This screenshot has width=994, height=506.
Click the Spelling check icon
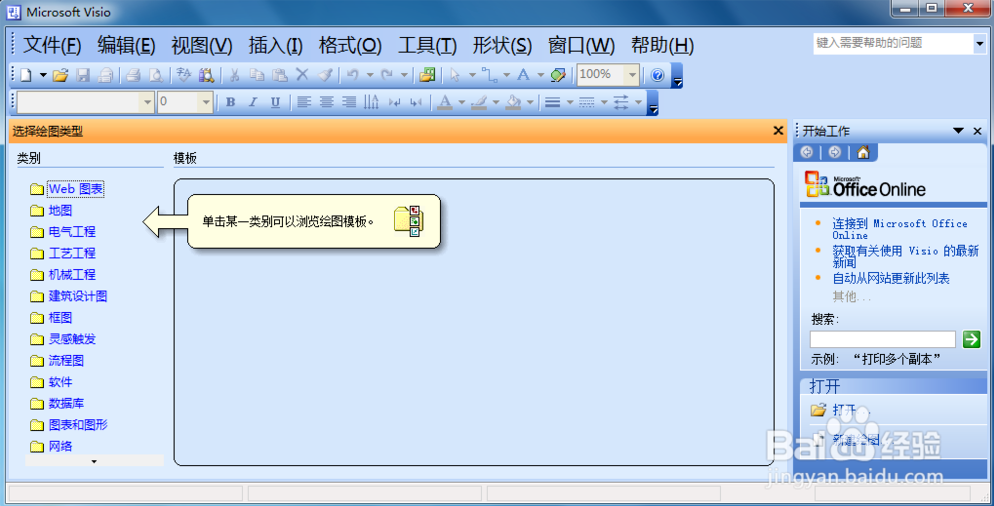tap(184, 75)
